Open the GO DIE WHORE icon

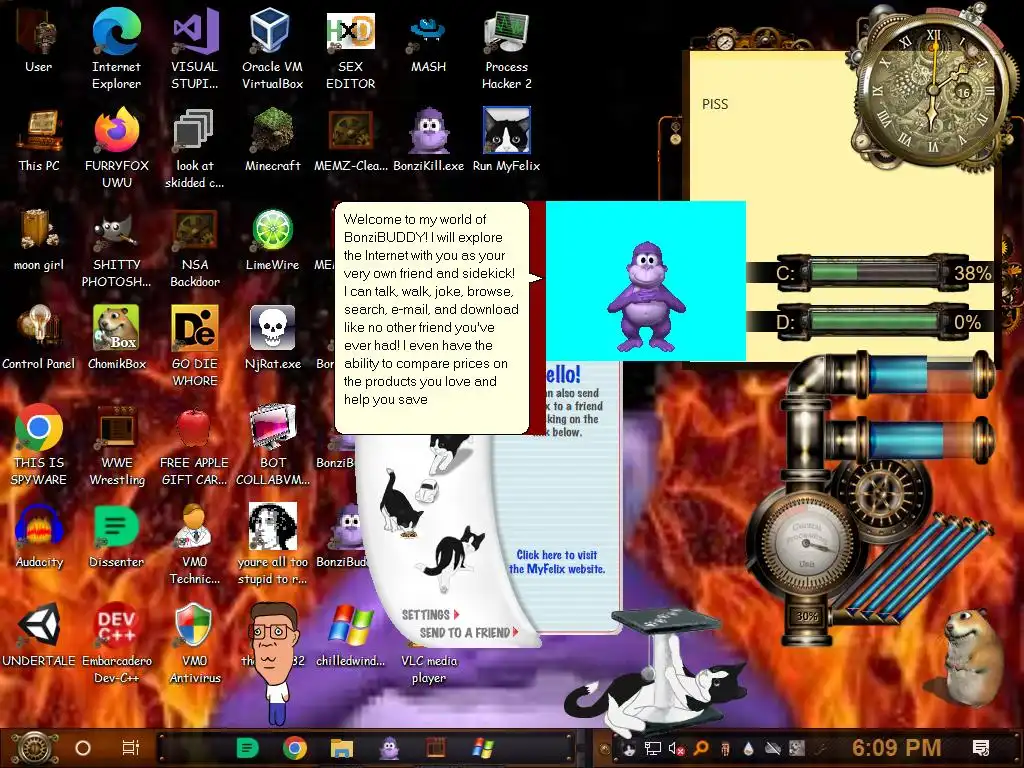(x=195, y=346)
